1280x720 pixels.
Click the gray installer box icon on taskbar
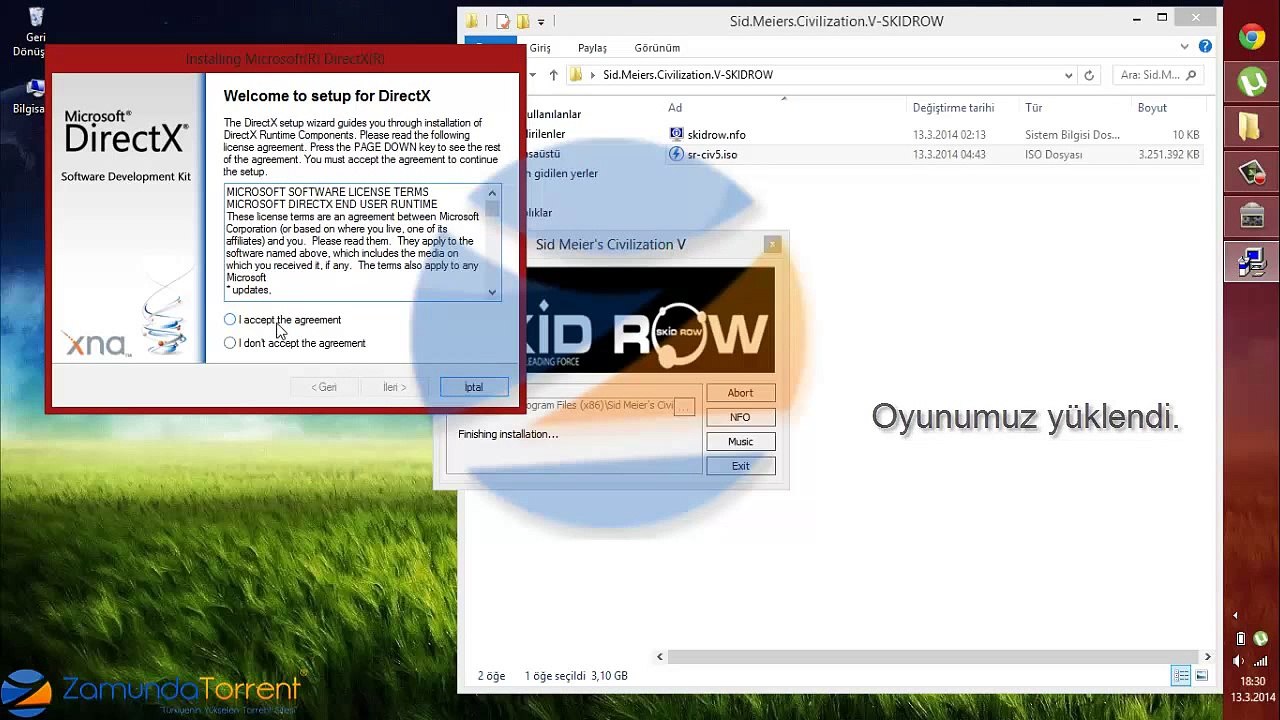pos(1251,216)
